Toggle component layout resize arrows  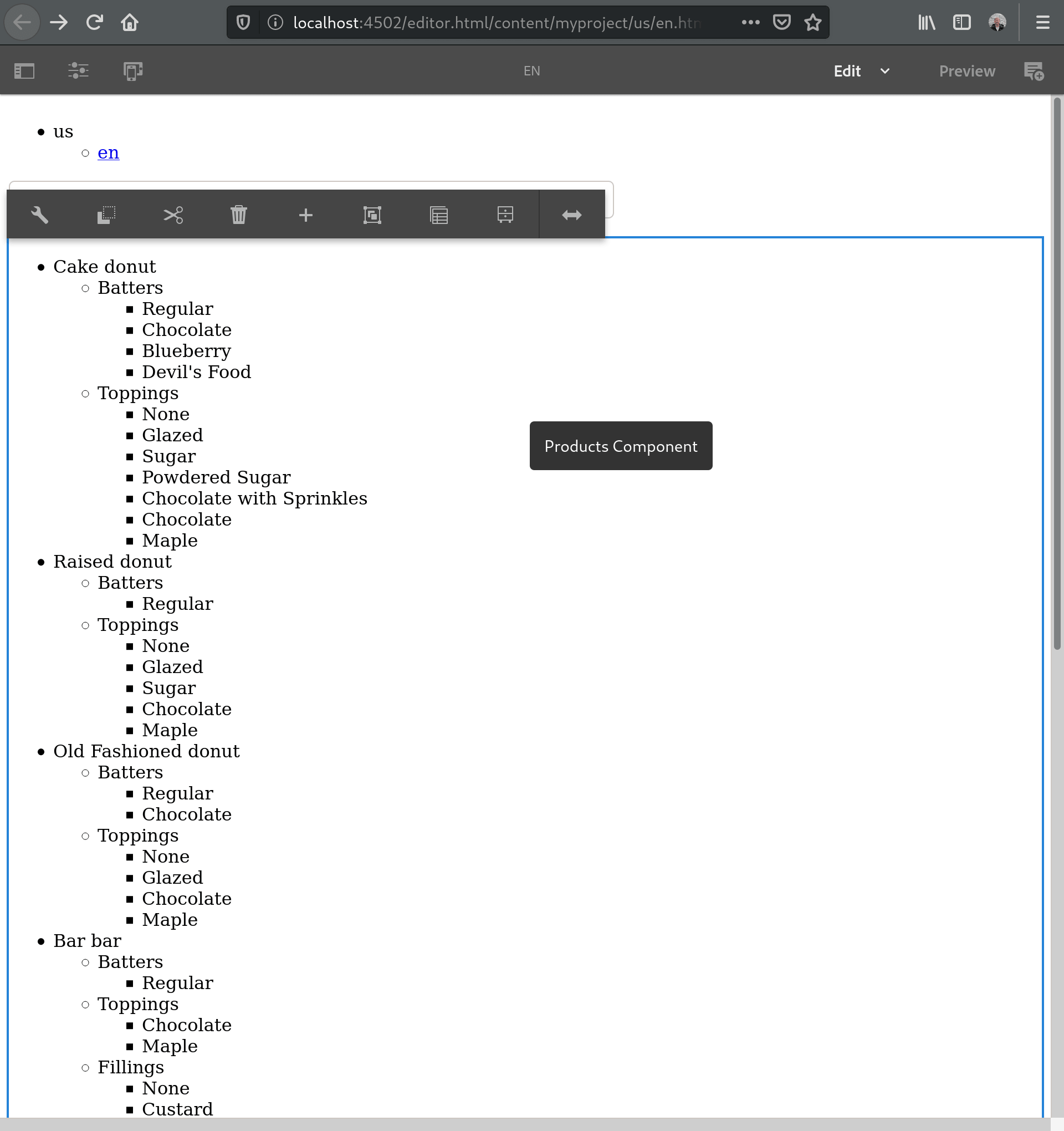click(x=572, y=215)
